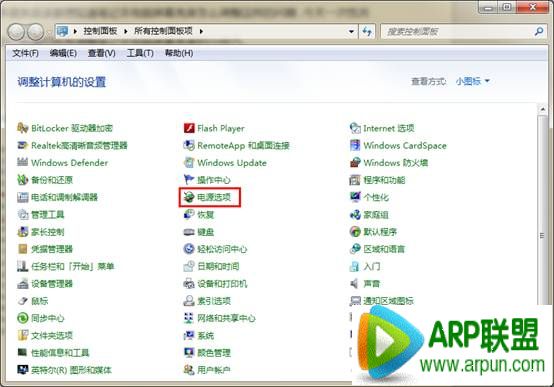Image resolution: width=554 pixels, height=387 pixels.
Task: Open the 键盘 keyboard icon
Action: [189, 232]
